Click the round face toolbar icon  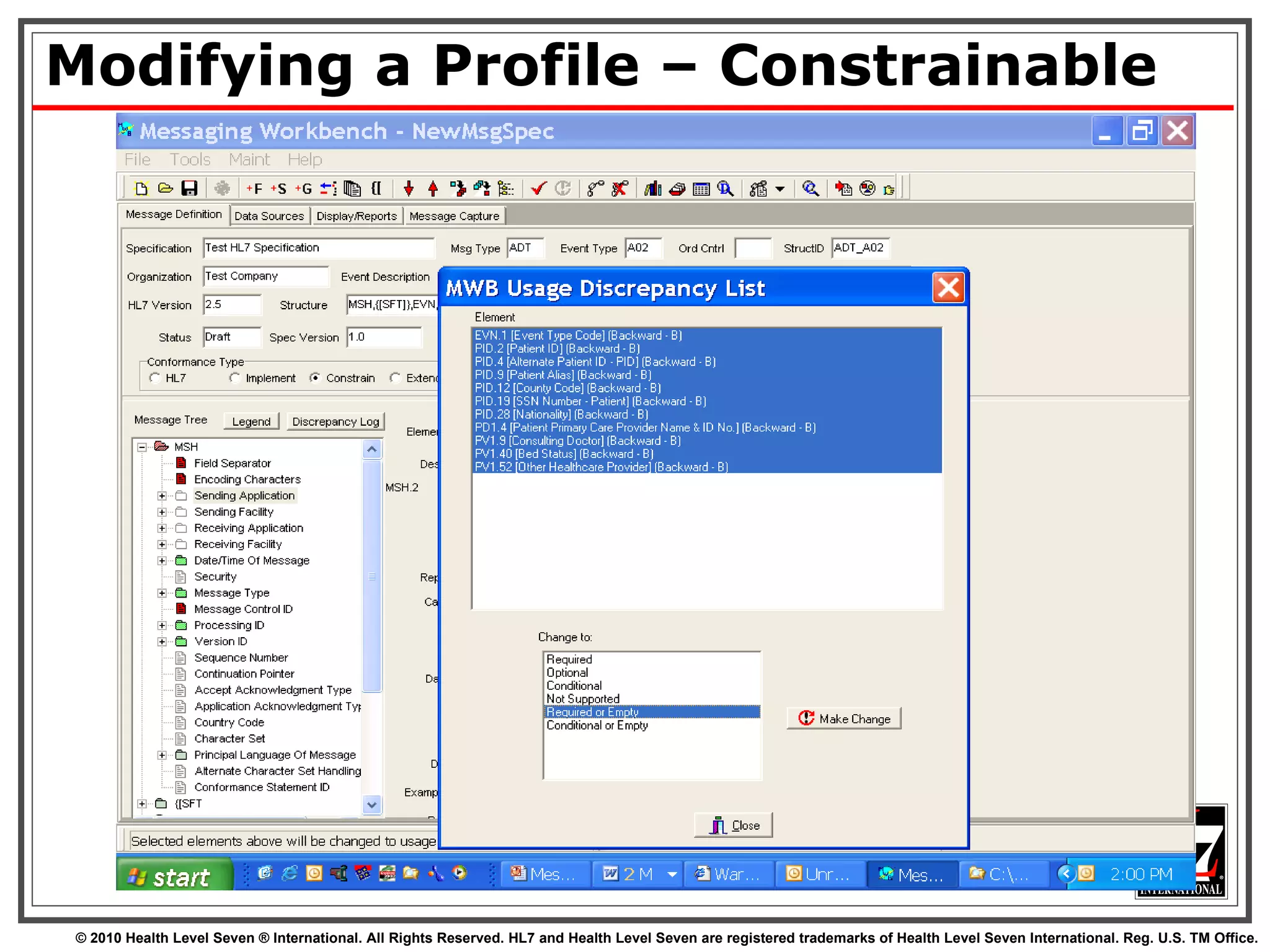868,188
